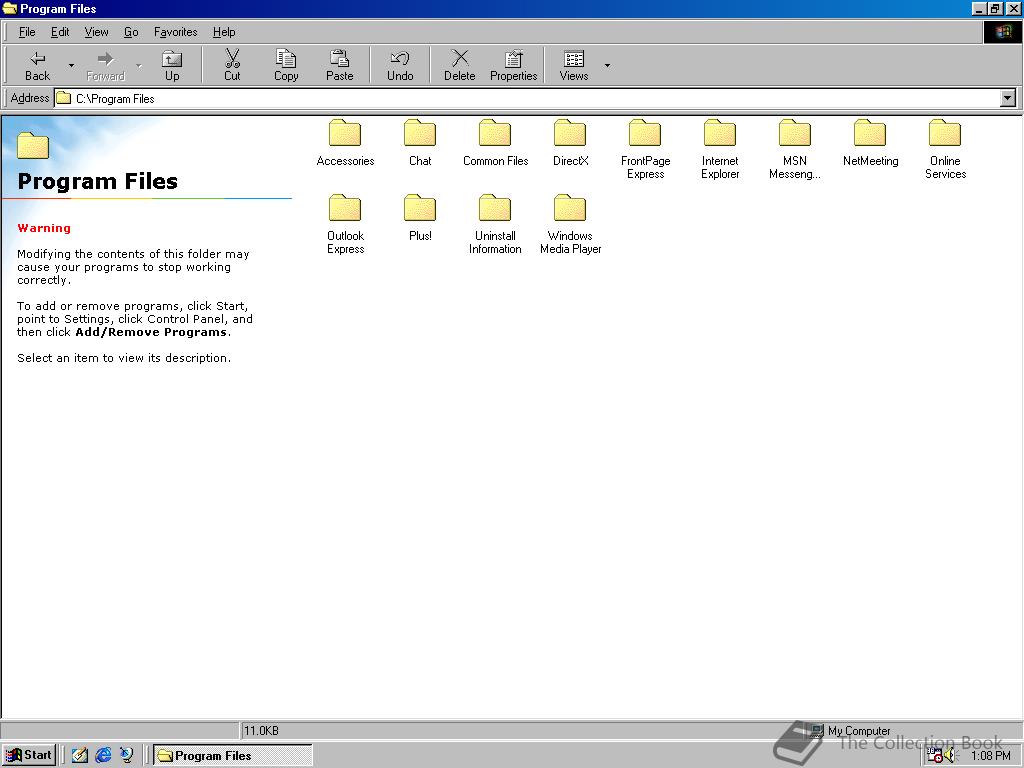Select the Outlook Express folder
The height and width of the screenshot is (768, 1024).
(345, 225)
